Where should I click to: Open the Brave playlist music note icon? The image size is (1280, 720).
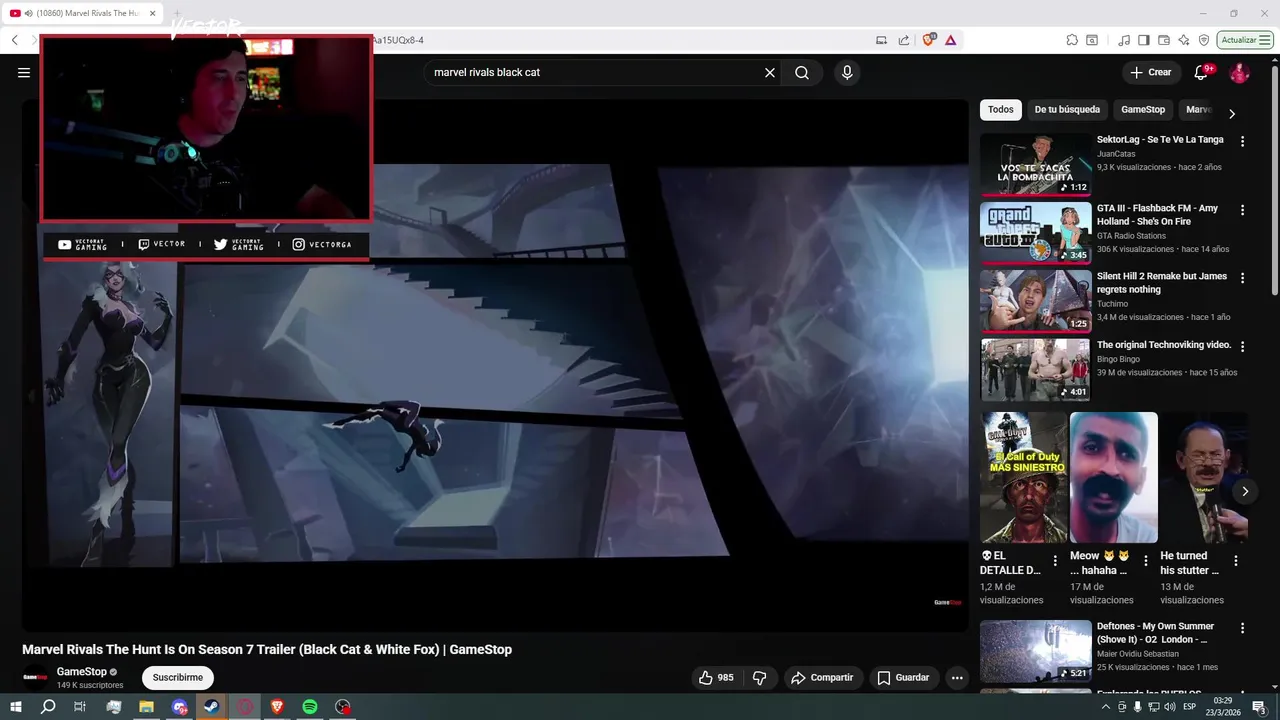tap(1124, 40)
